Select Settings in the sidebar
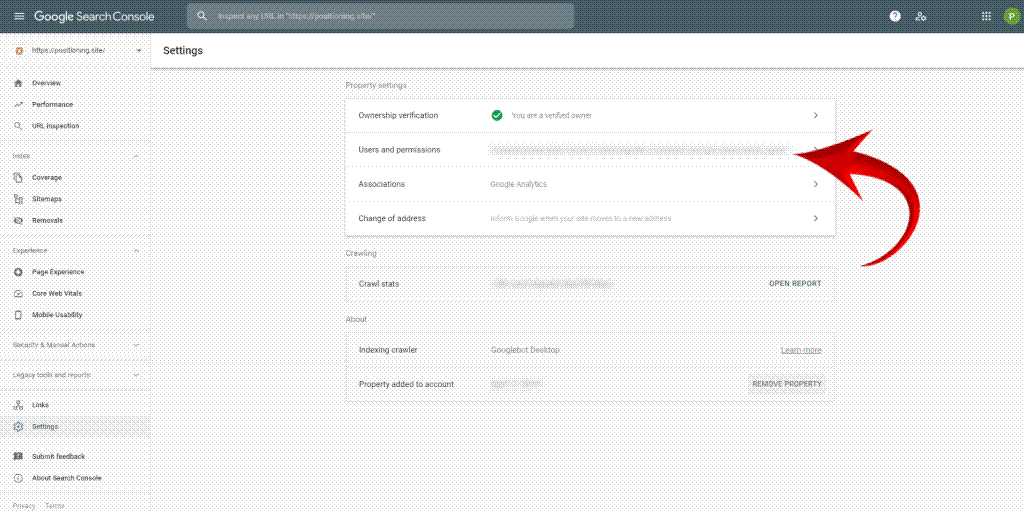The height and width of the screenshot is (512, 1024). 75,426
